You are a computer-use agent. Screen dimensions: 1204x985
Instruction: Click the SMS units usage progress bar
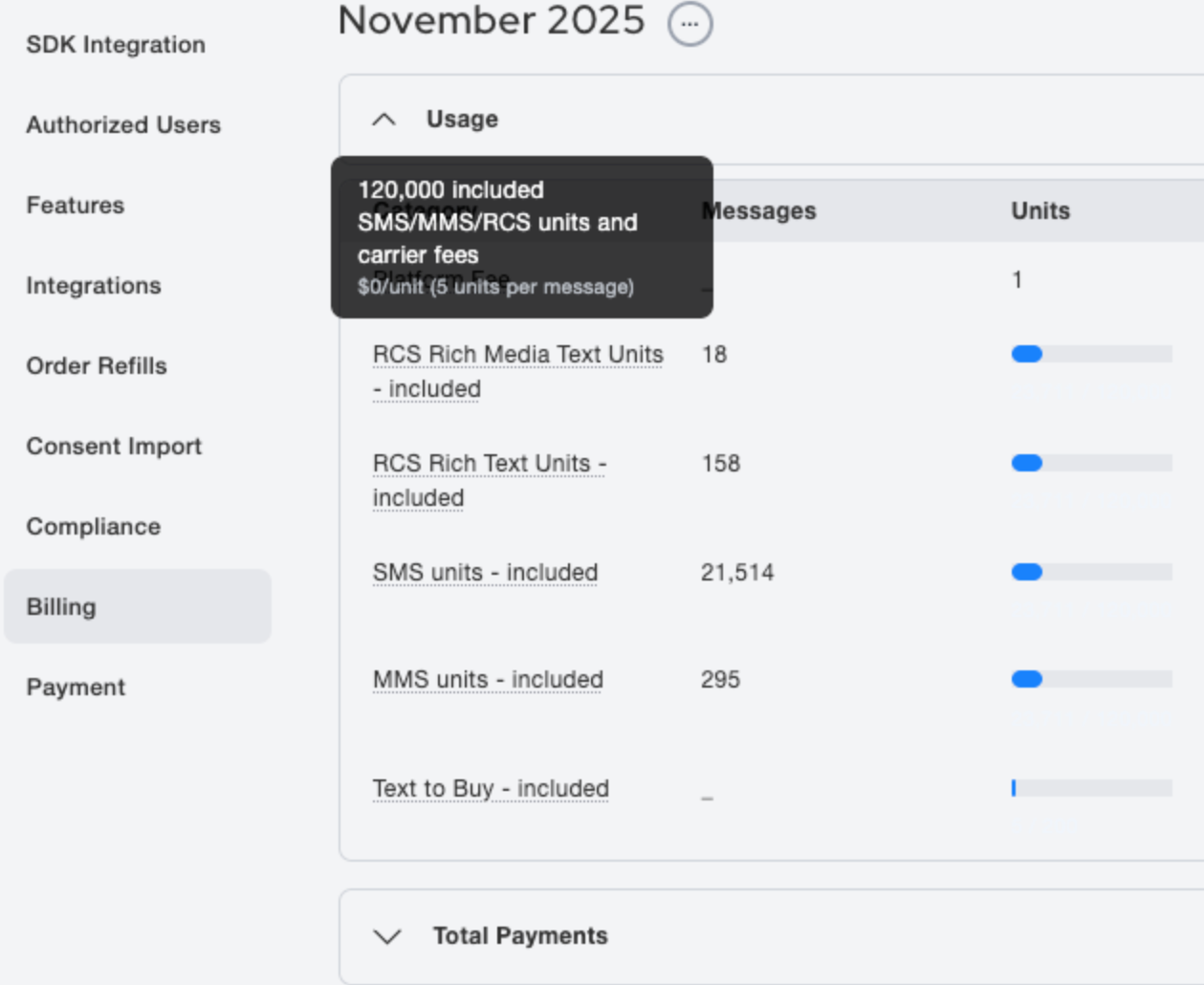click(1091, 573)
